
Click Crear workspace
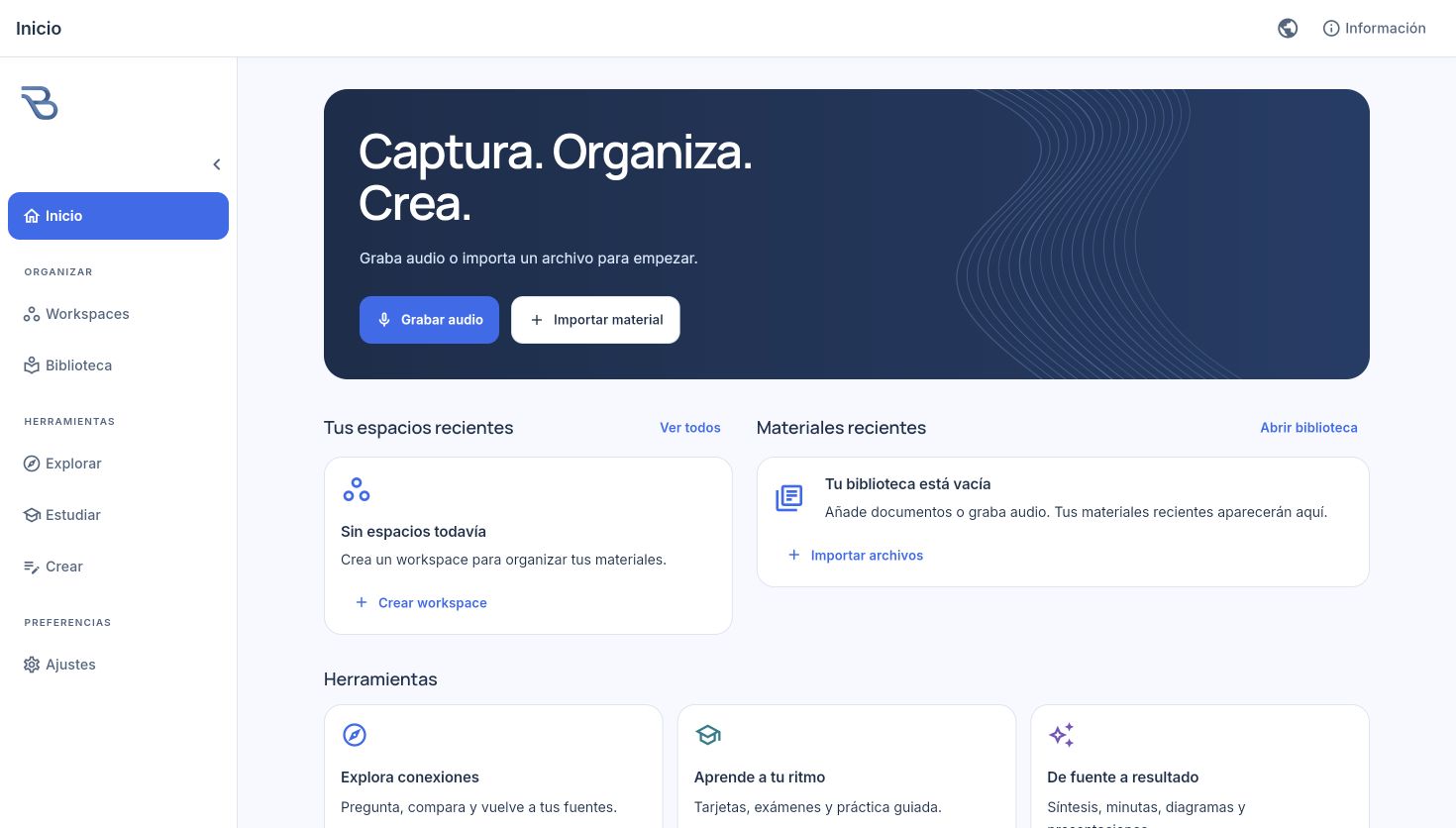421,603
